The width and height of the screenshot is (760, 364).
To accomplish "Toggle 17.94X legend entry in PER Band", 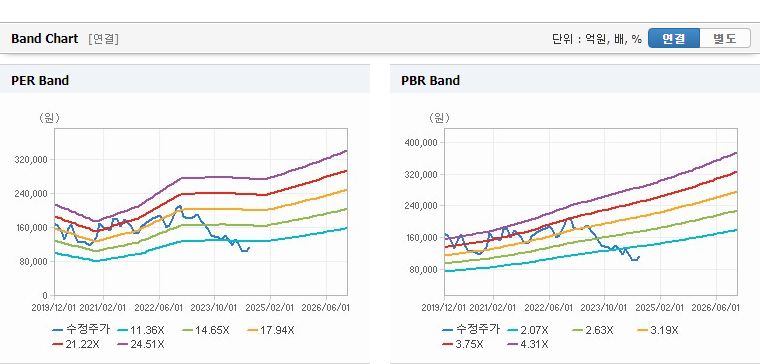I will click(270, 331).
